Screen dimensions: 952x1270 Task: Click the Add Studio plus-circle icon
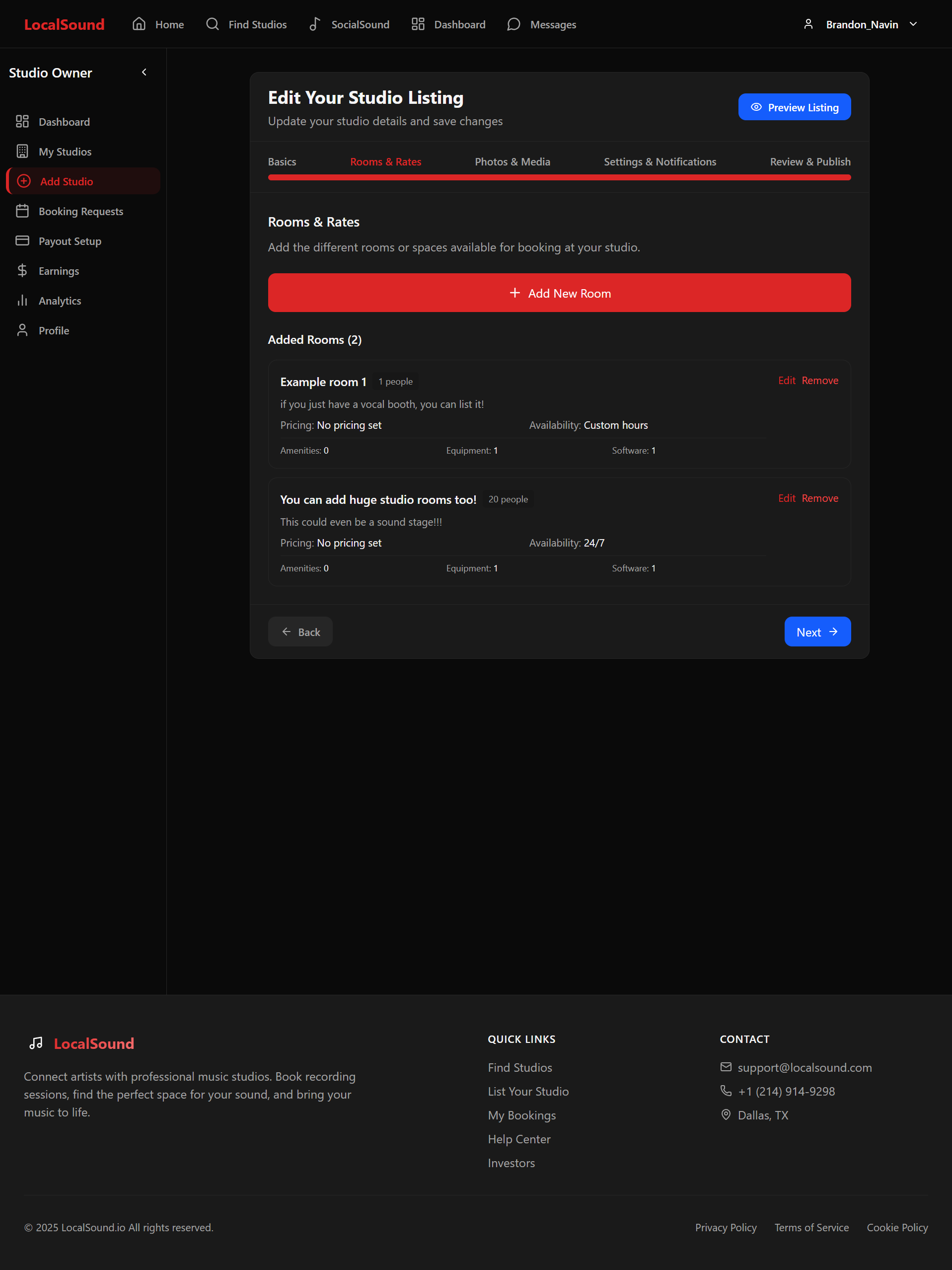[24, 181]
